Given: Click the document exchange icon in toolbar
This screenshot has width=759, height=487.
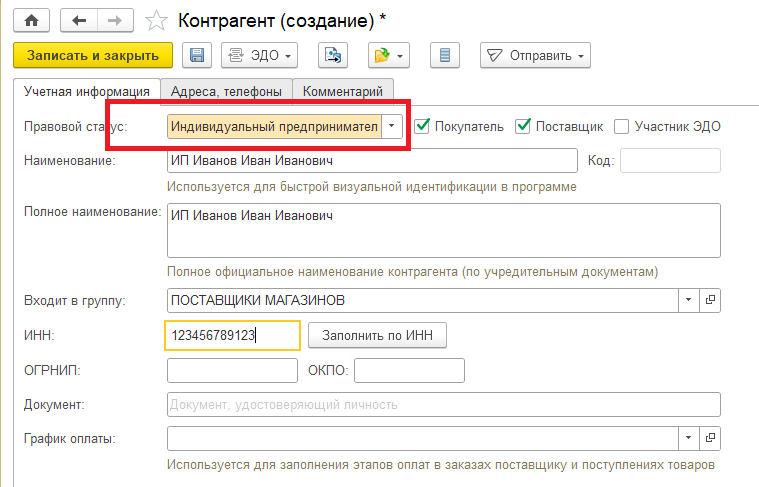Looking at the screenshot, I should point(332,55).
